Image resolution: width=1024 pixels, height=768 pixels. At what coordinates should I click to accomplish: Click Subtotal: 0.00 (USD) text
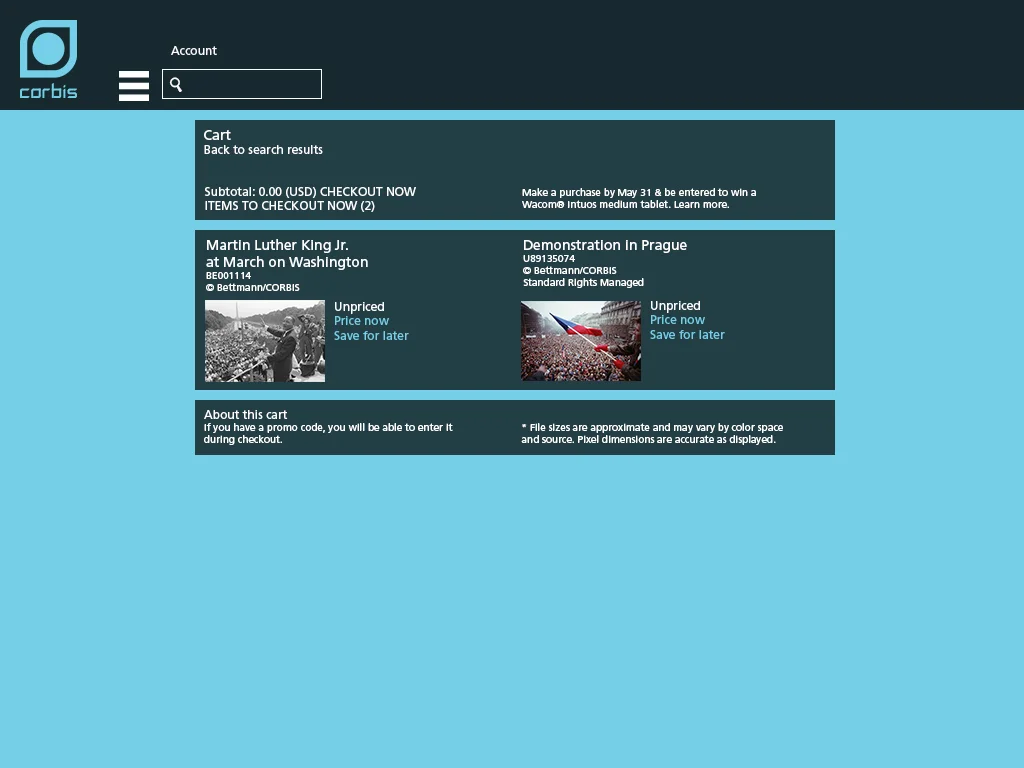(x=260, y=192)
